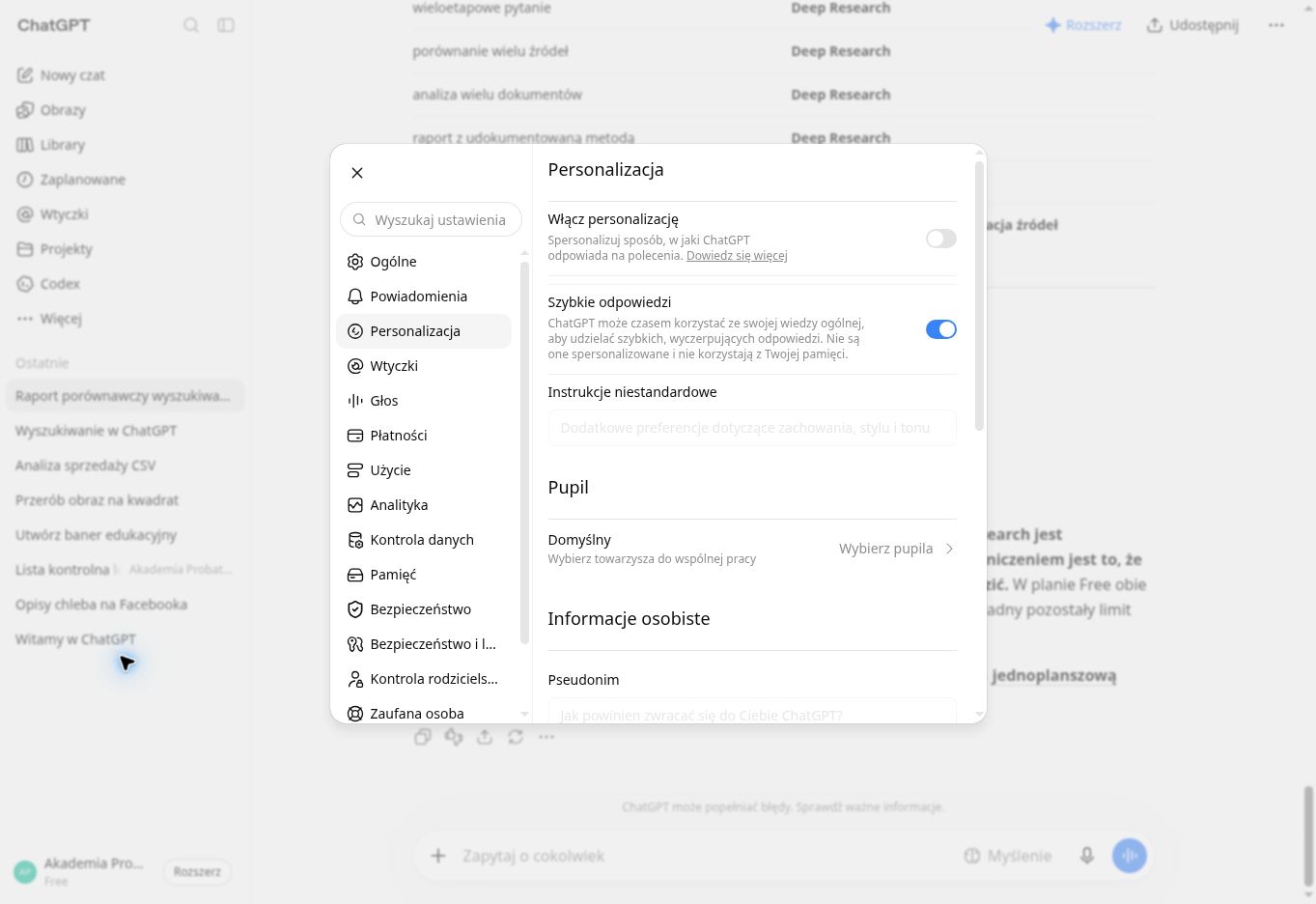Click Rozszerz upgrade button in top bar

point(1083,25)
